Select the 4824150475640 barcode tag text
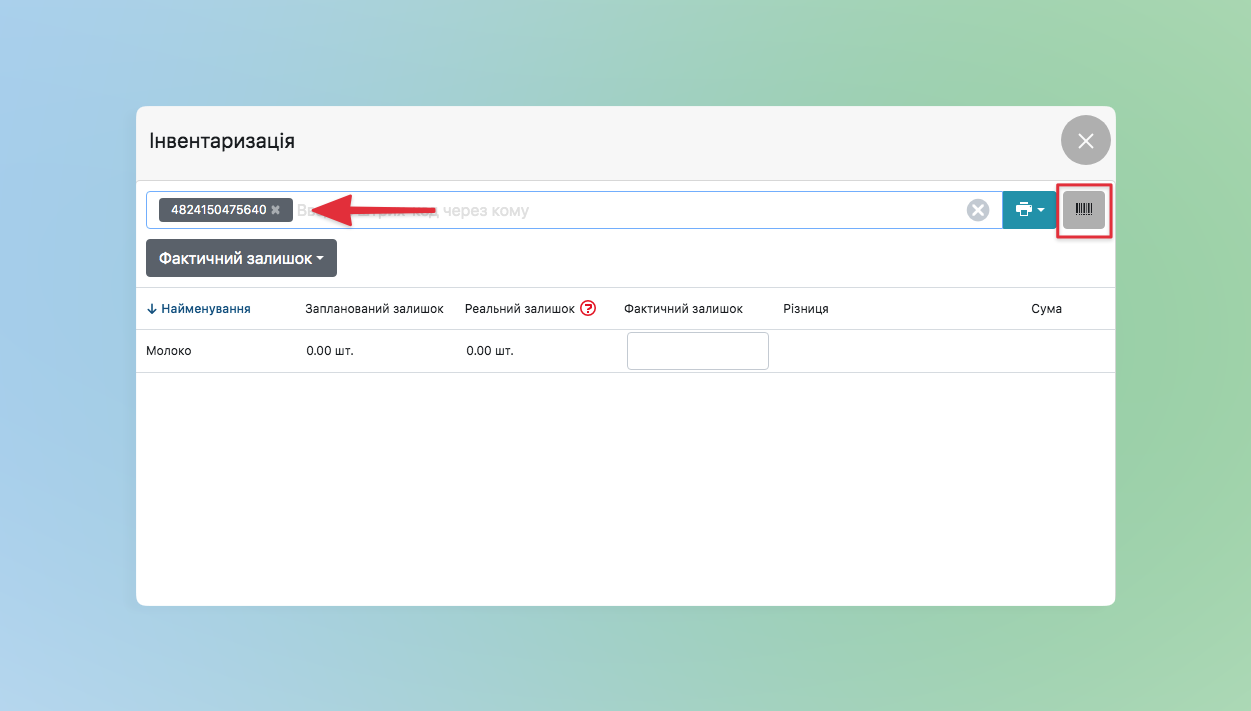The image size is (1251, 711). tap(218, 210)
